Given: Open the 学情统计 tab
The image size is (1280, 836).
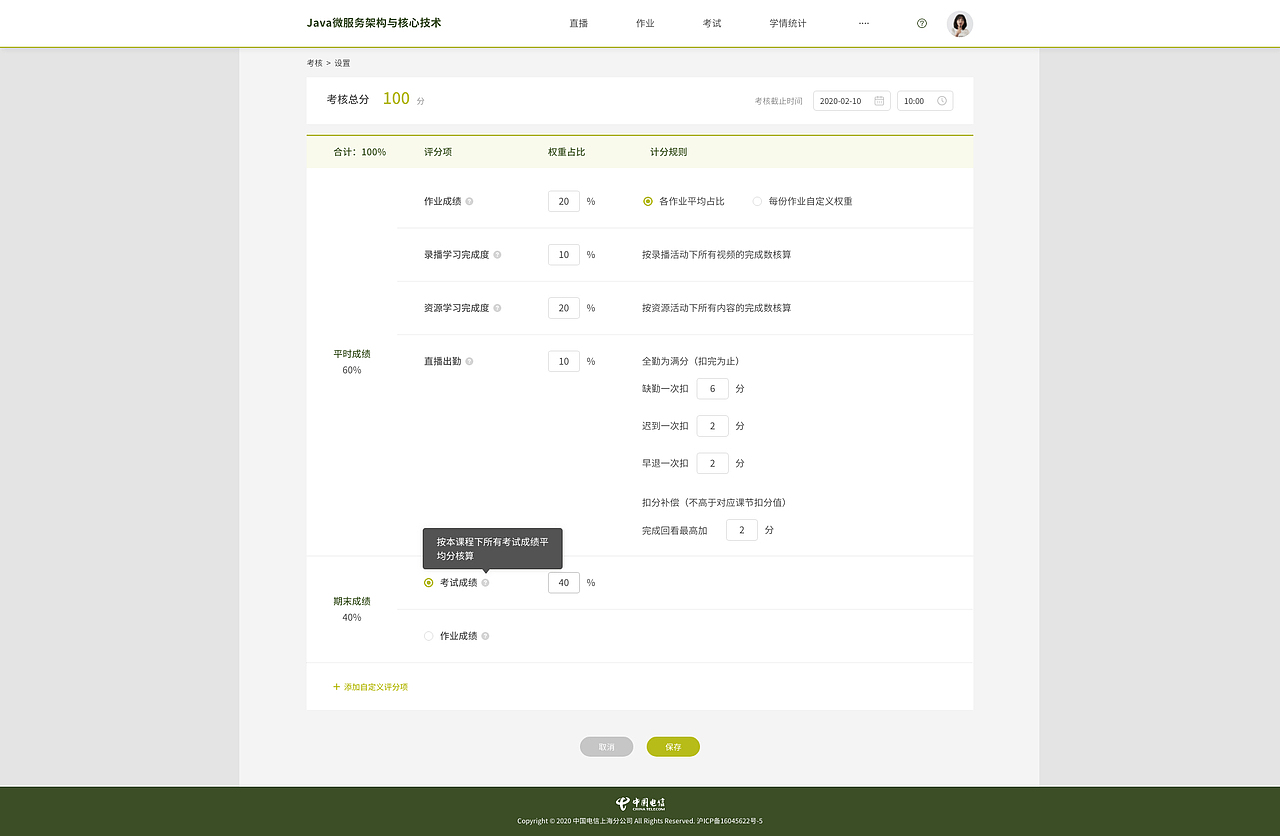Looking at the screenshot, I should point(788,23).
